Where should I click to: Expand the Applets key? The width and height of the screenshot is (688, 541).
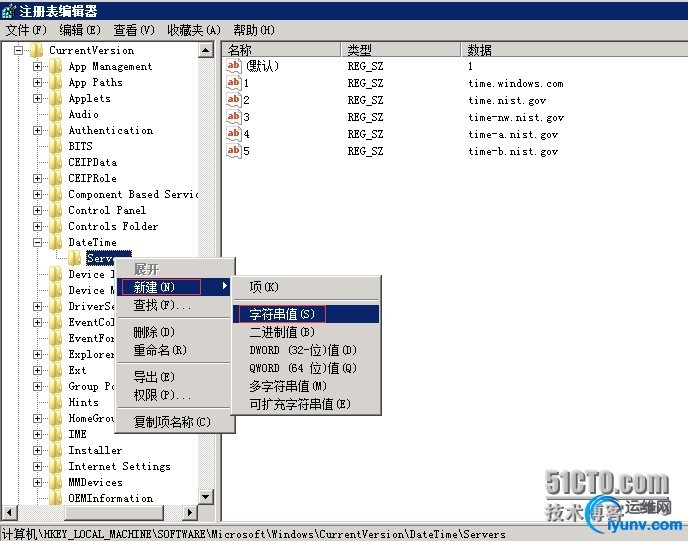pyautogui.click(x=38, y=98)
